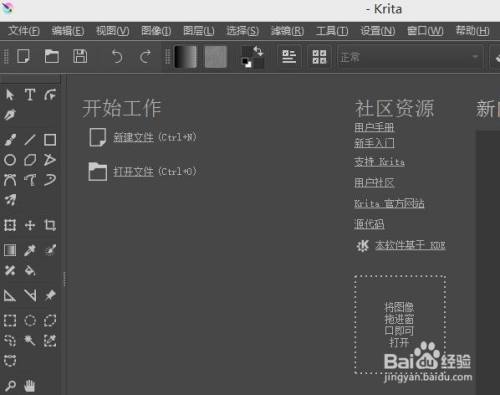Open the gradient swatch in toolbar
The height and width of the screenshot is (395, 500).
pyautogui.click(x=185, y=57)
